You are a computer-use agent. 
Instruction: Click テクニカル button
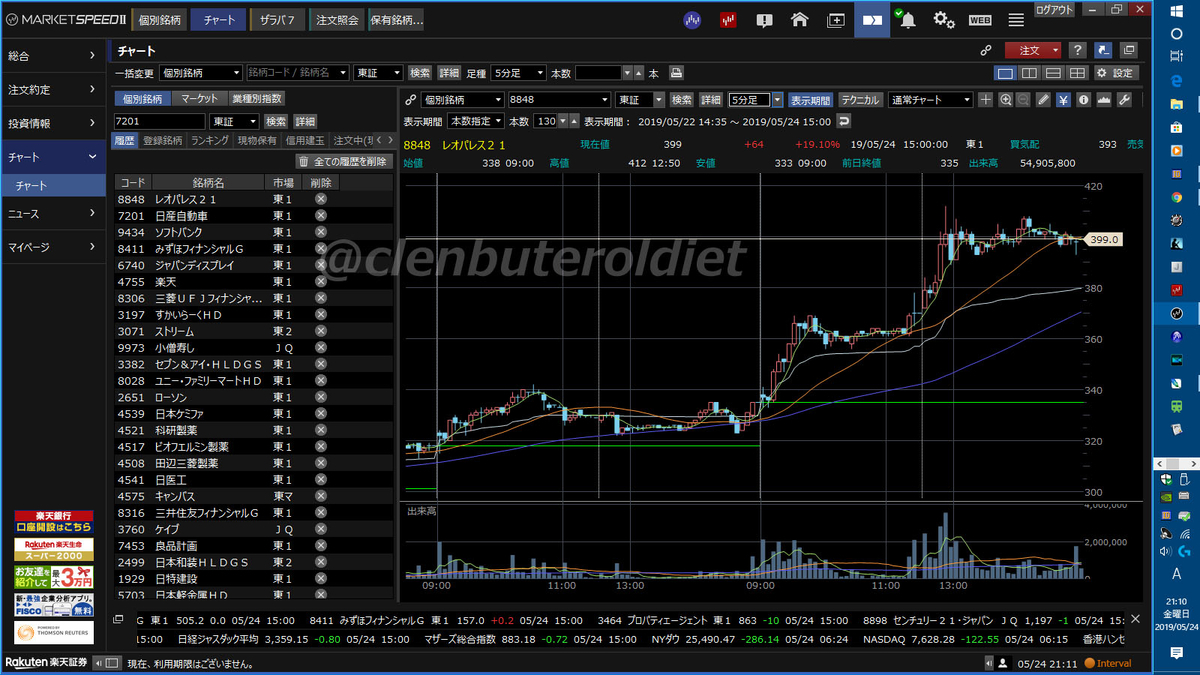tap(860, 100)
